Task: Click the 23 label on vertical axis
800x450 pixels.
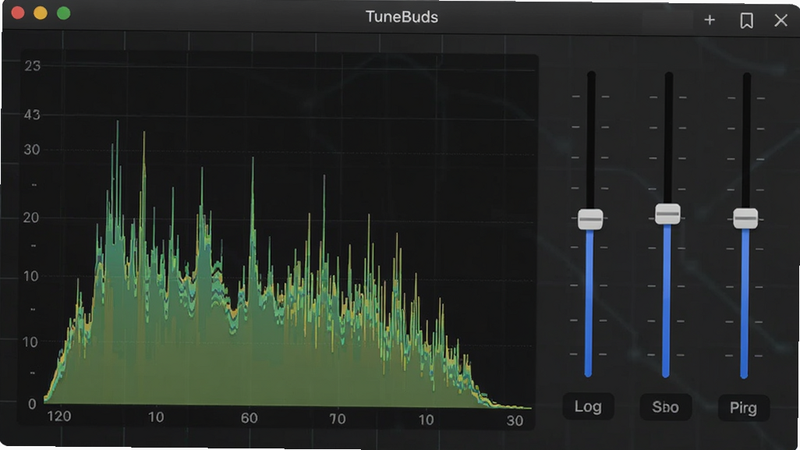Action: tap(32, 66)
